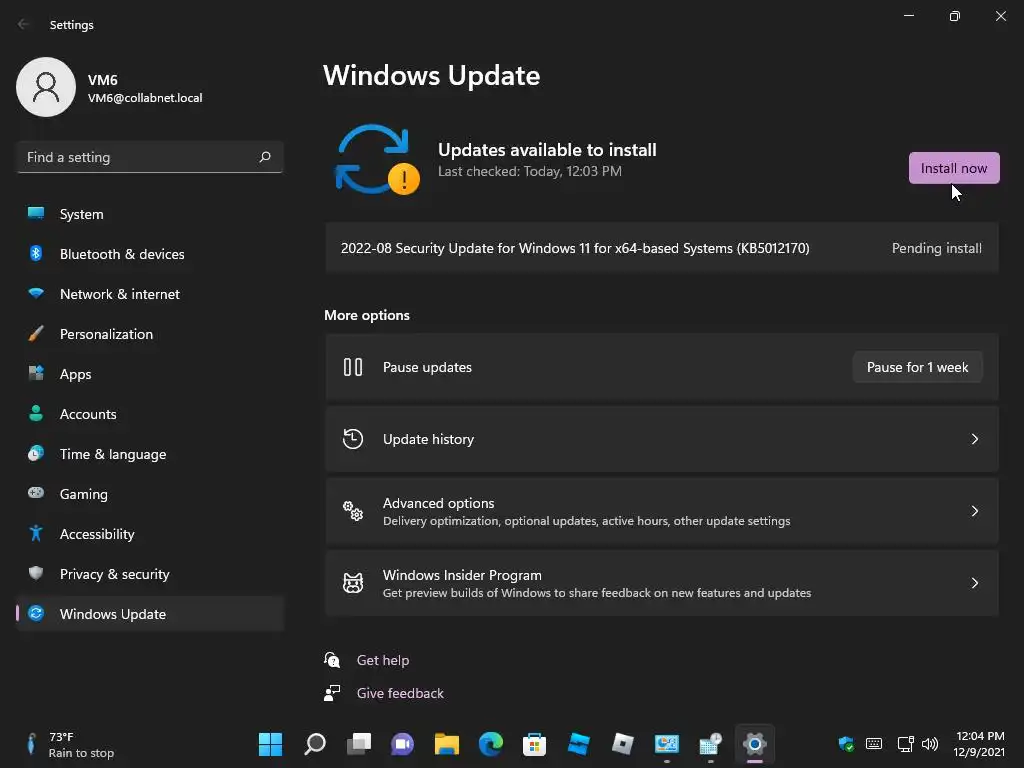The image size is (1024, 768).
Task: Select the Apps category
Action: 150,374
